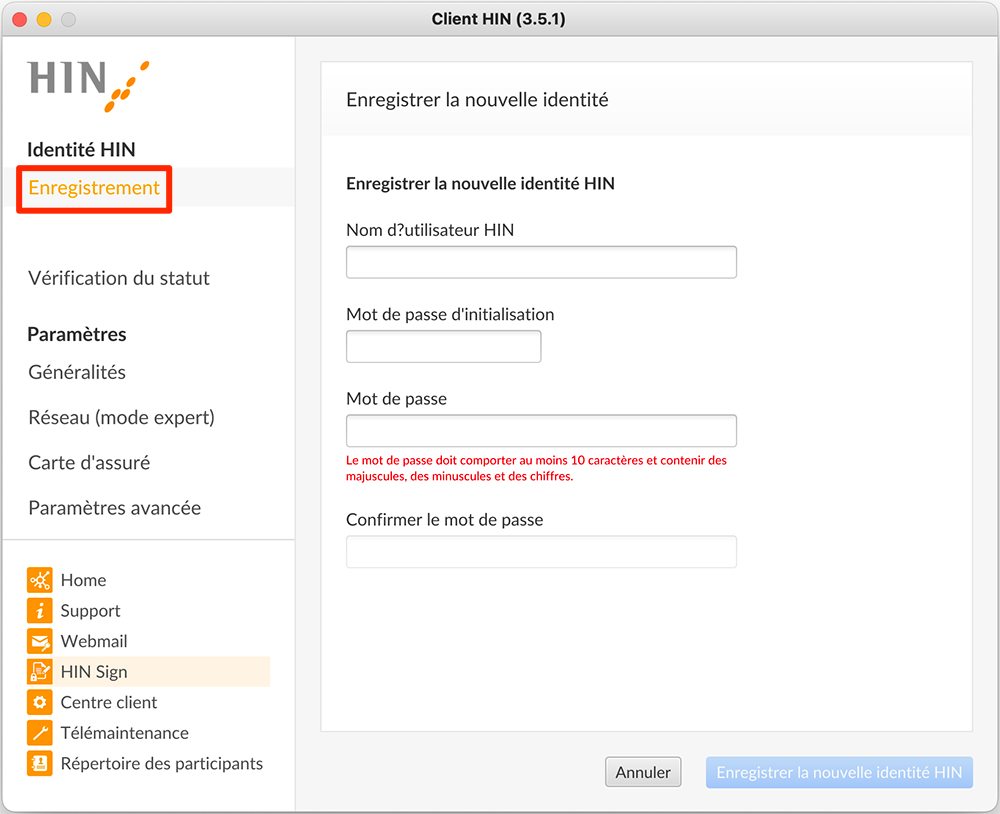This screenshot has height=814, width=1000.
Task: Click the Télémaintenance wrench icon
Action: 40,733
